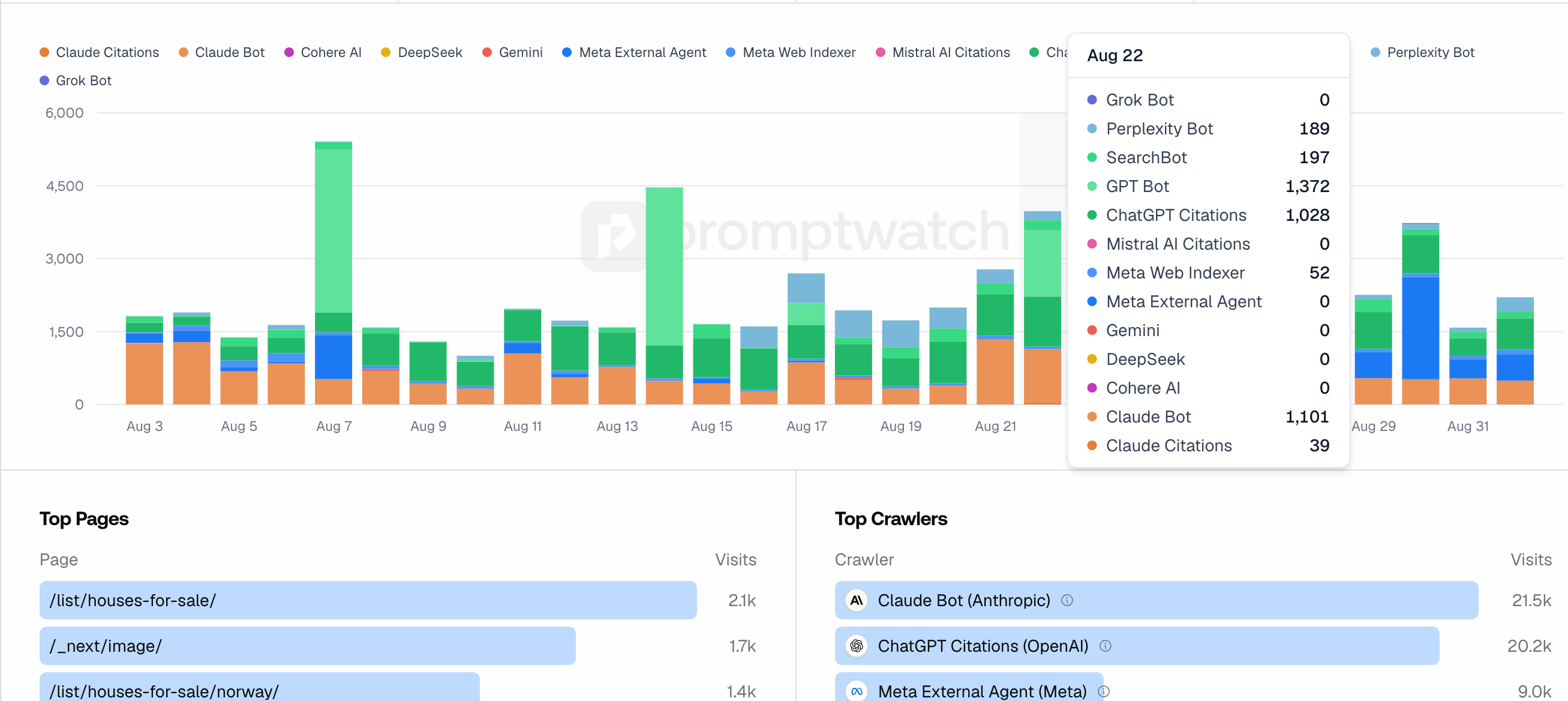Click the 6,000 y-axis label
Screen dimensions: 1568x701
point(65,113)
